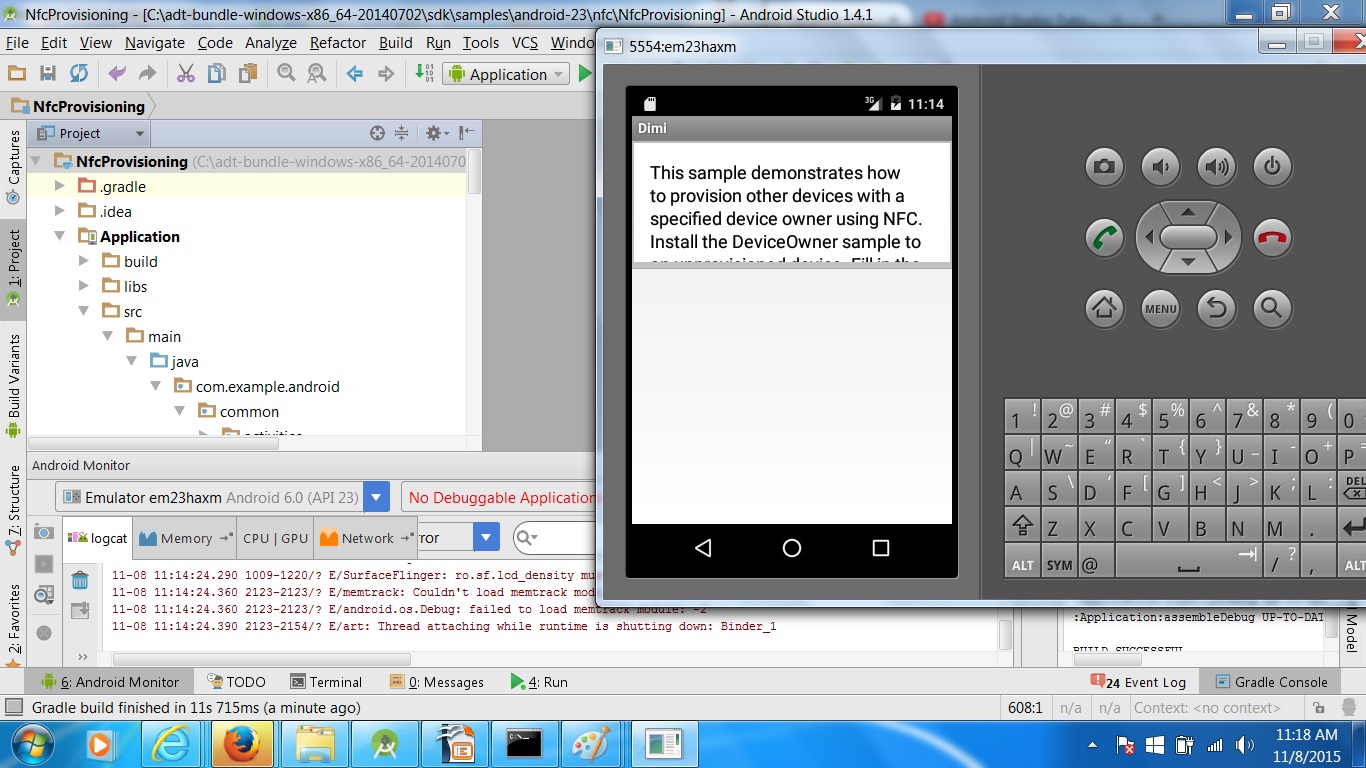The width and height of the screenshot is (1366, 768).
Task: Open the log level dropdown arrow
Action: click(x=486, y=537)
